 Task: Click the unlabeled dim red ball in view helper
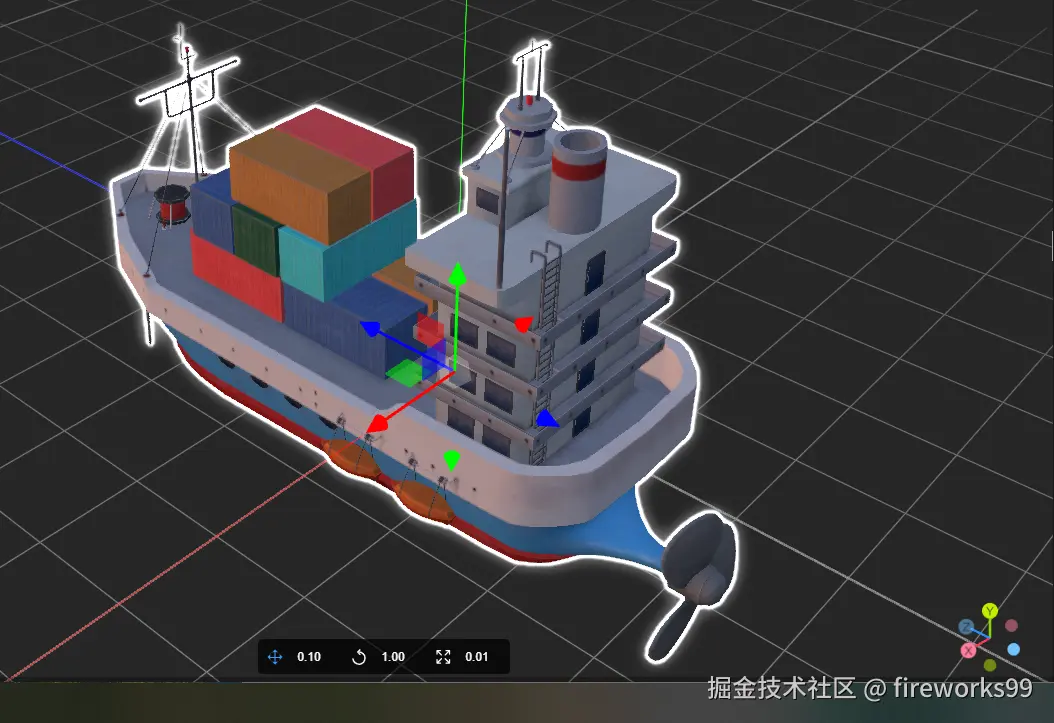(1011, 626)
